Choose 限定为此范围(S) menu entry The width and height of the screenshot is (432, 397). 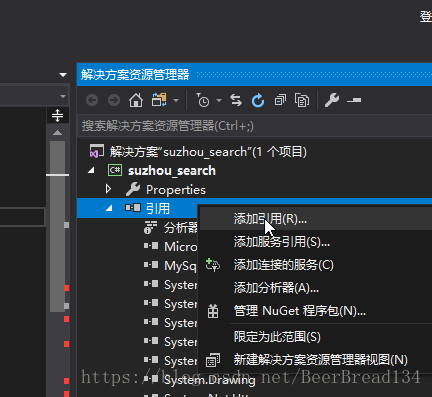(x=277, y=337)
